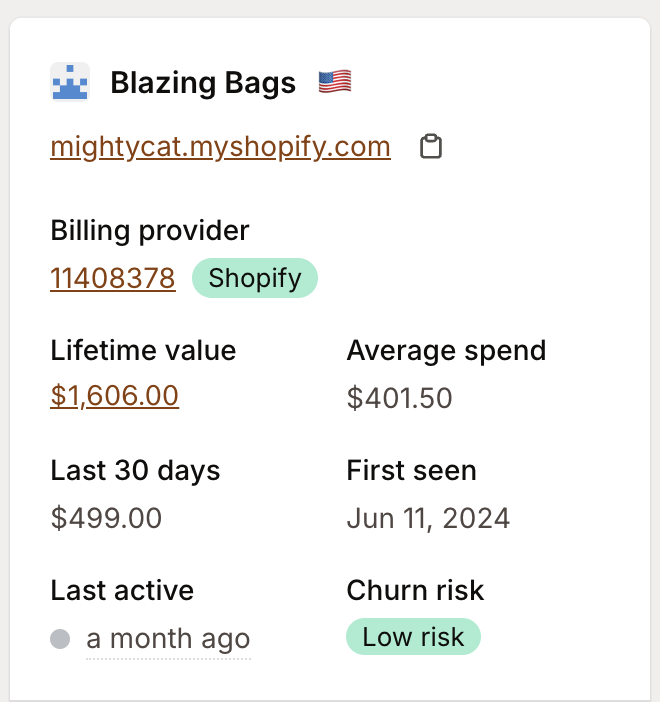Click the green Shopify badge
This screenshot has height=702, width=660.
255,278
